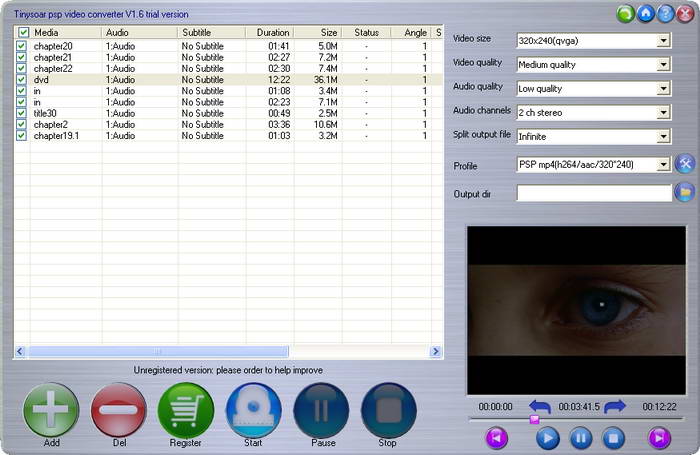700x455 pixels.
Task: Click the 00:12:22 end time label
Action: (659, 406)
